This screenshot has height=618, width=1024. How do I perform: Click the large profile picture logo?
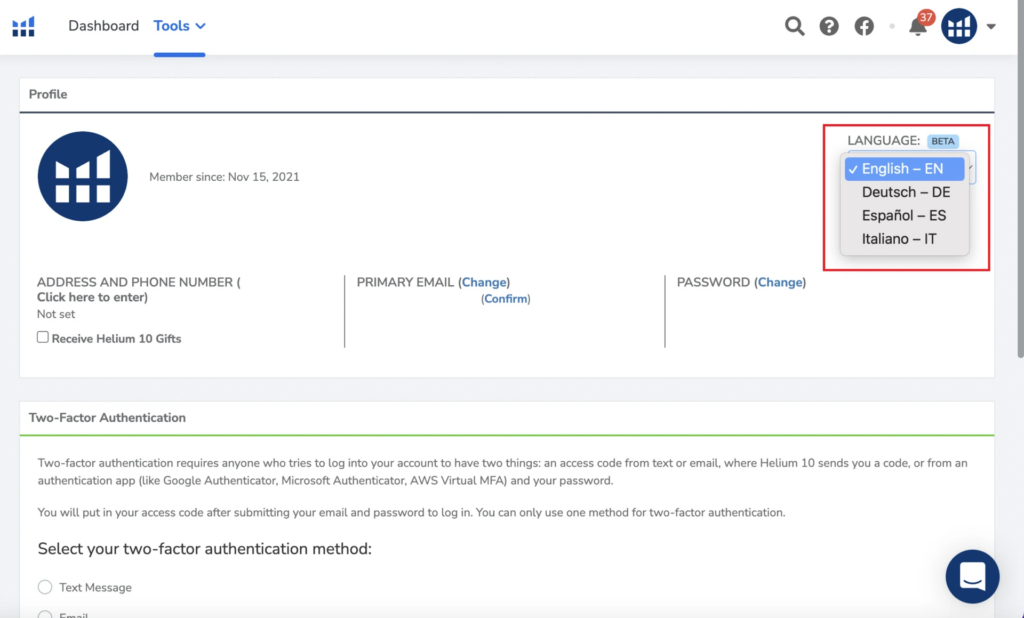coord(82,176)
